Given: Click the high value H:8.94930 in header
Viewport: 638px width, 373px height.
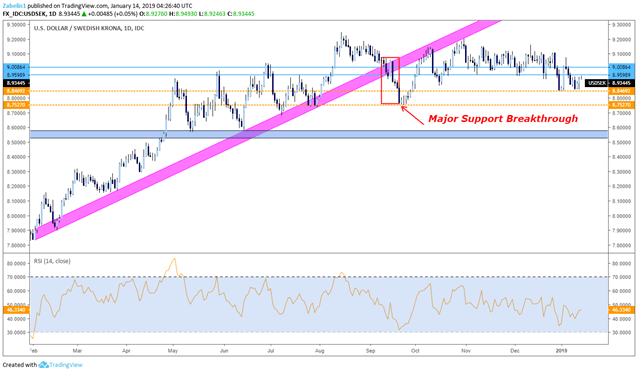Looking at the screenshot, I should [x=183, y=14].
